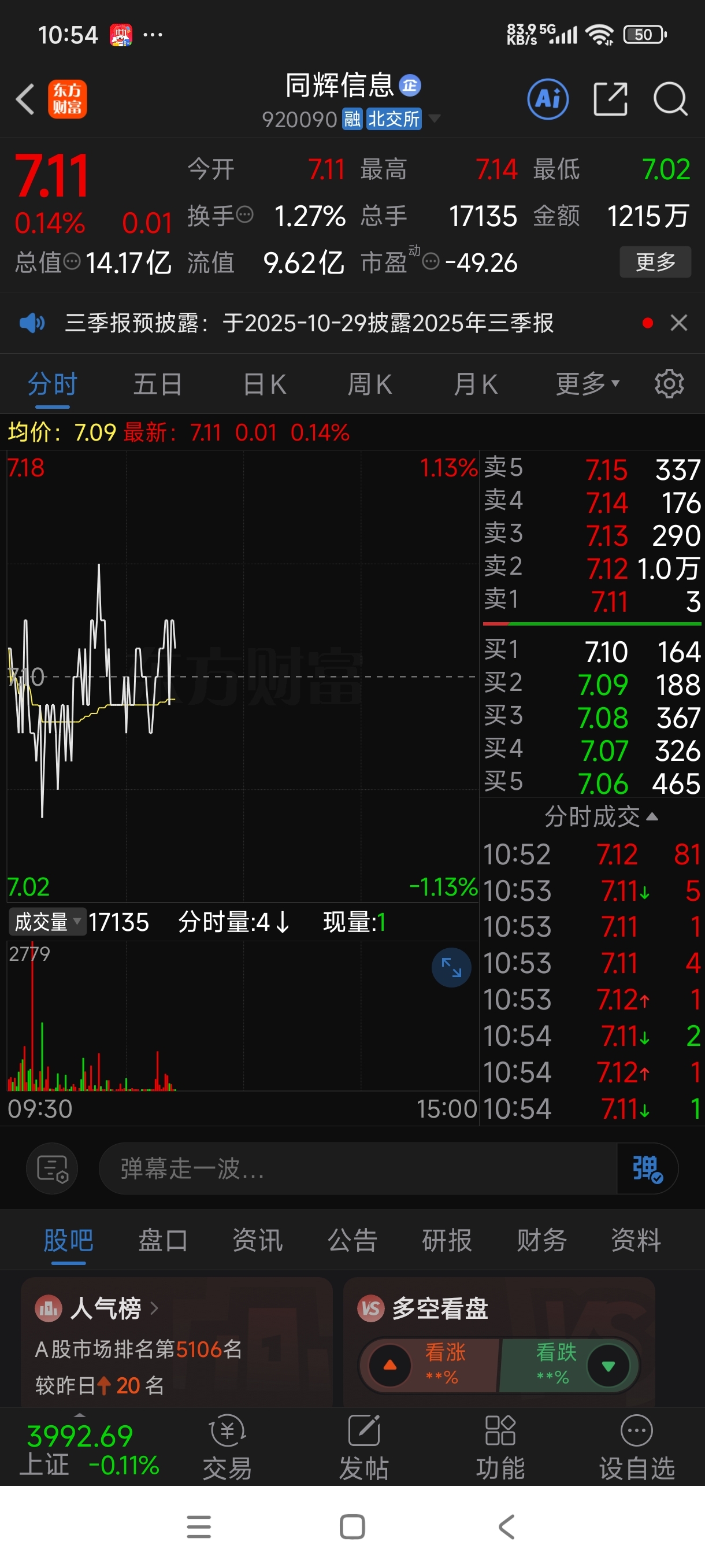705x1568 pixels.
Task: Tap the 卖1 row at 7.11
Action: tap(592, 600)
